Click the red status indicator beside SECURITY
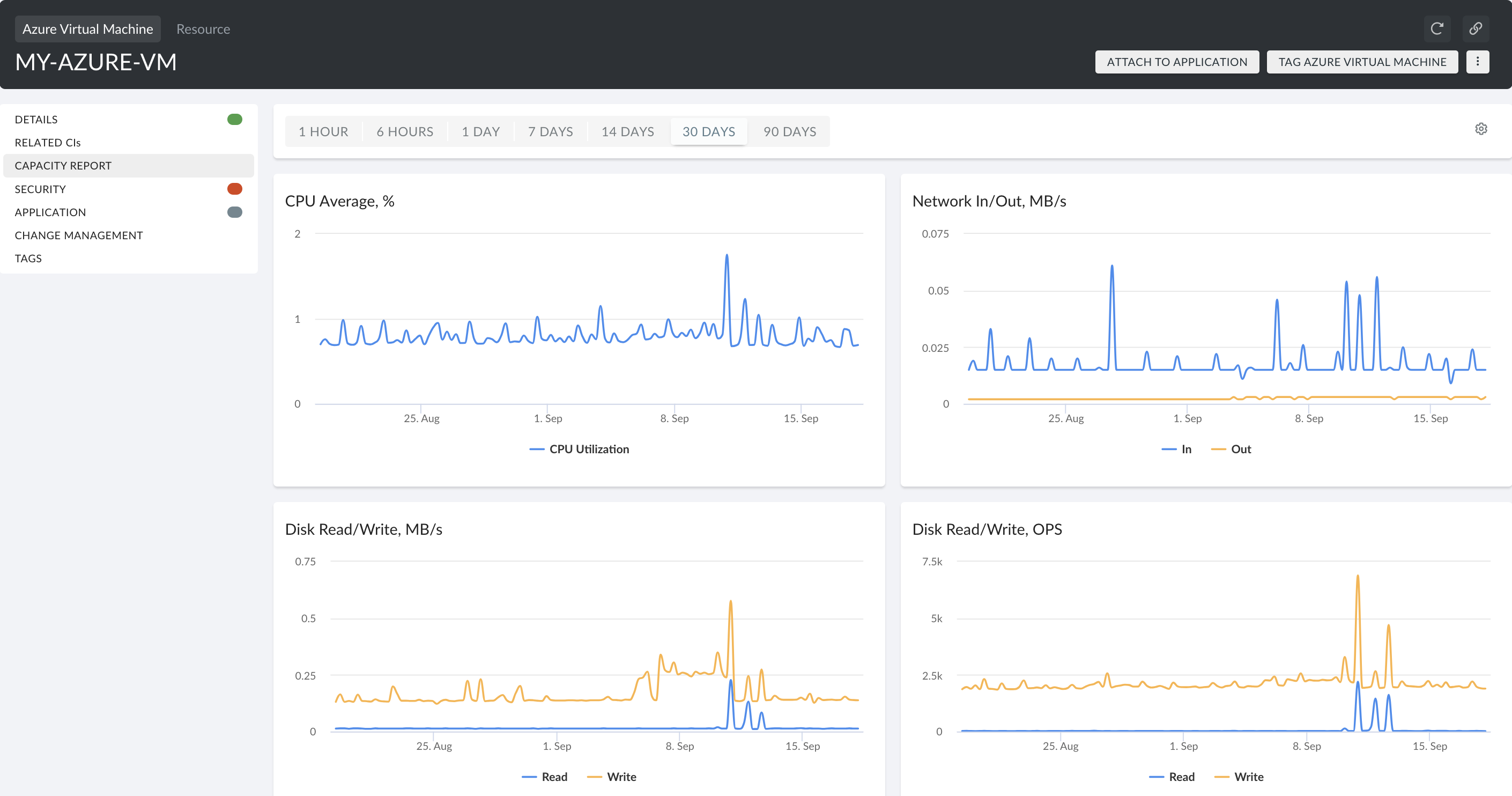 coord(234,188)
